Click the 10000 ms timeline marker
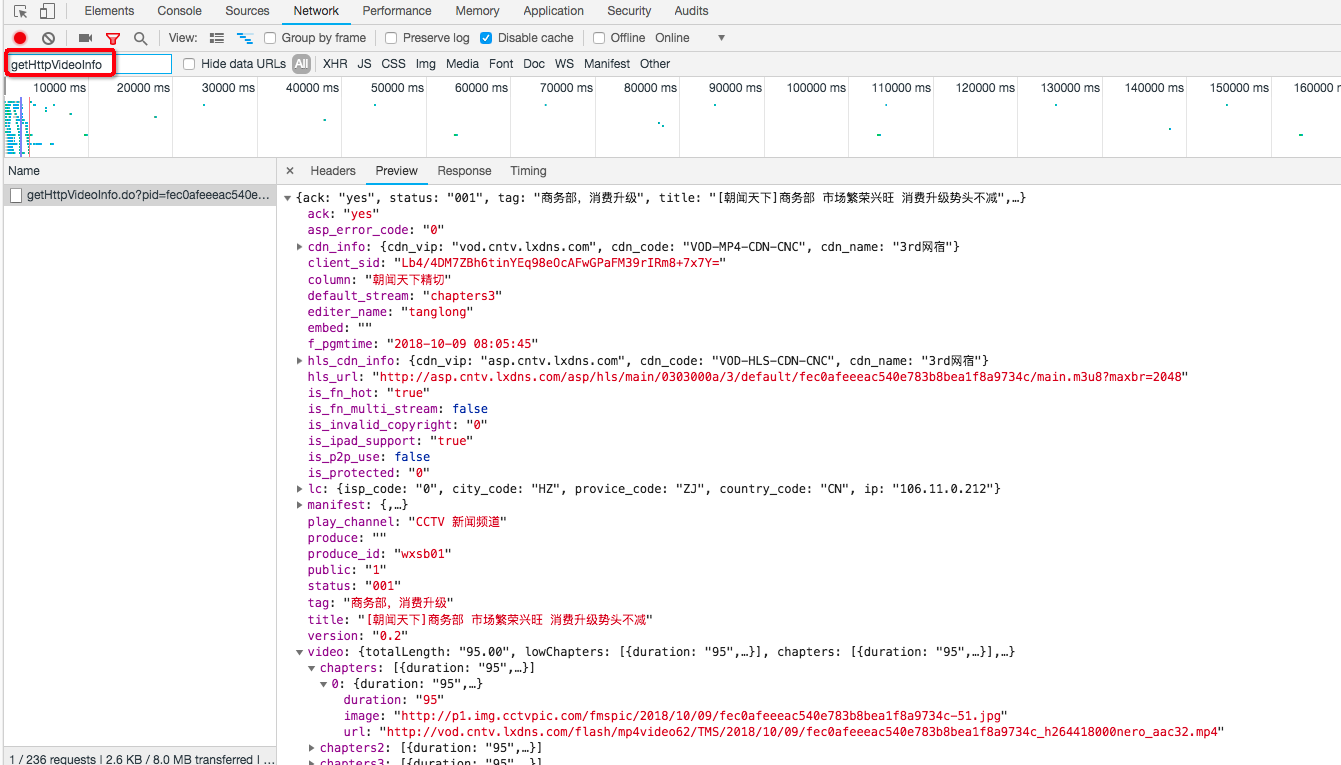1341x765 pixels. (x=60, y=88)
